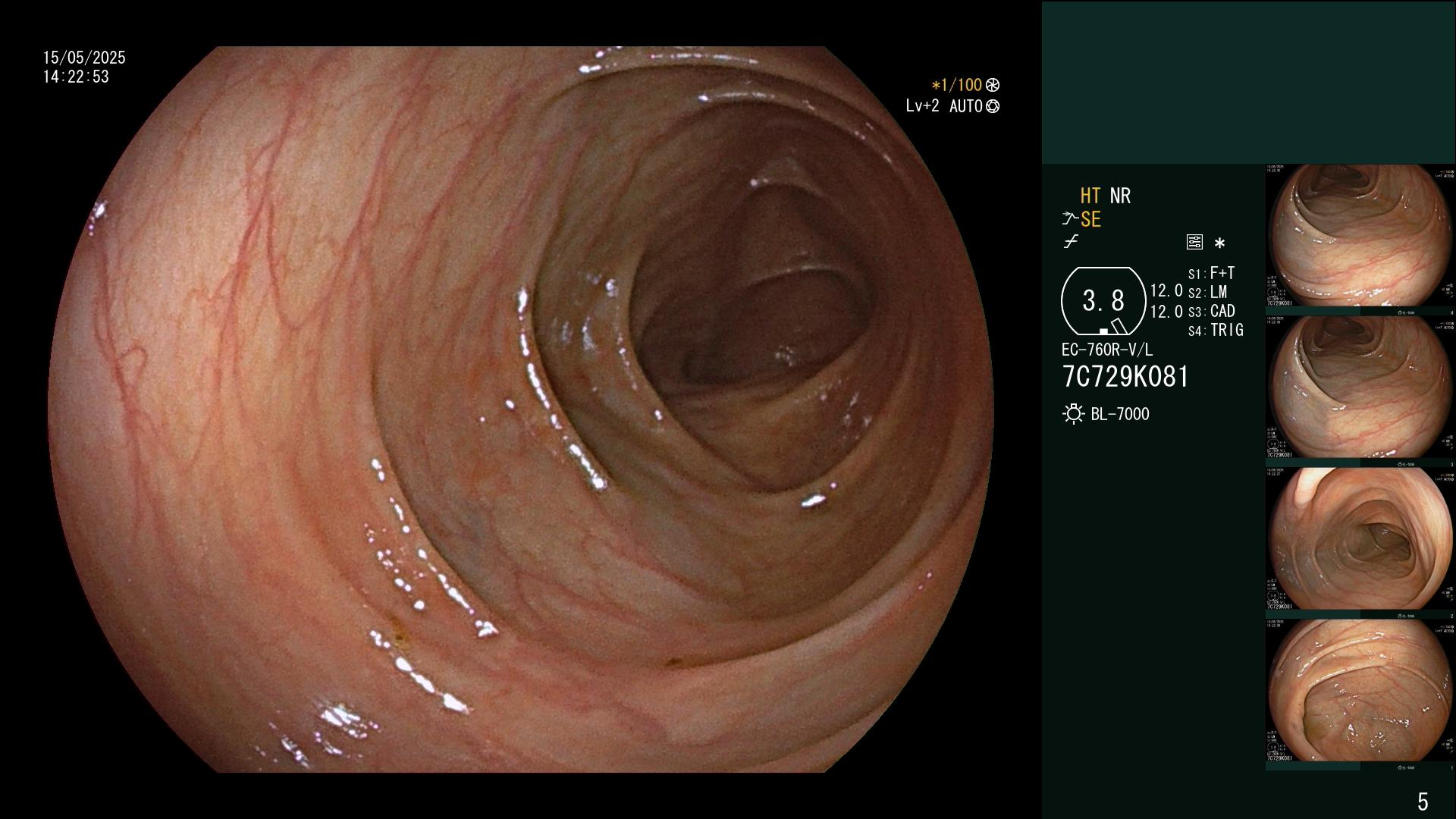Open the second captured thumbnail
The height and width of the screenshot is (819, 1456).
[x=1360, y=388]
